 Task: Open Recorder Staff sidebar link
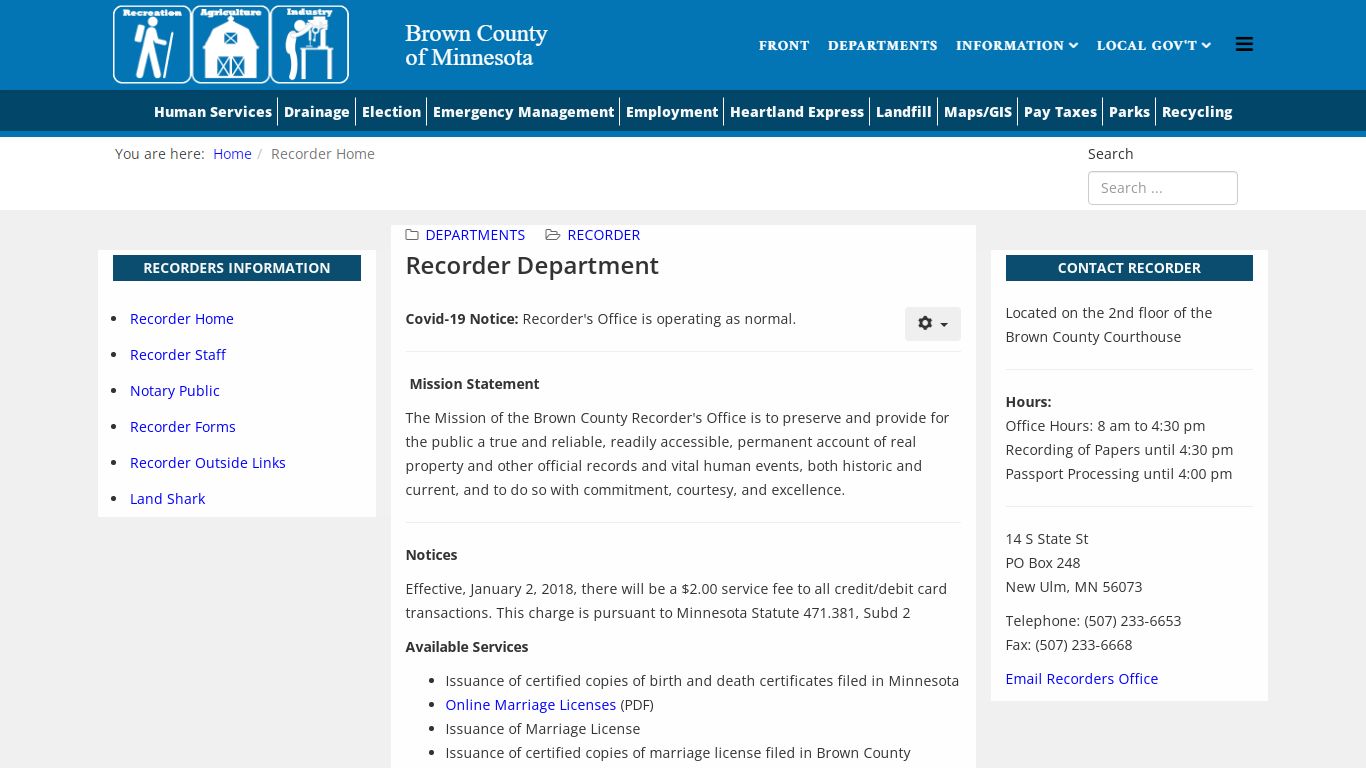tap(178, 355)
